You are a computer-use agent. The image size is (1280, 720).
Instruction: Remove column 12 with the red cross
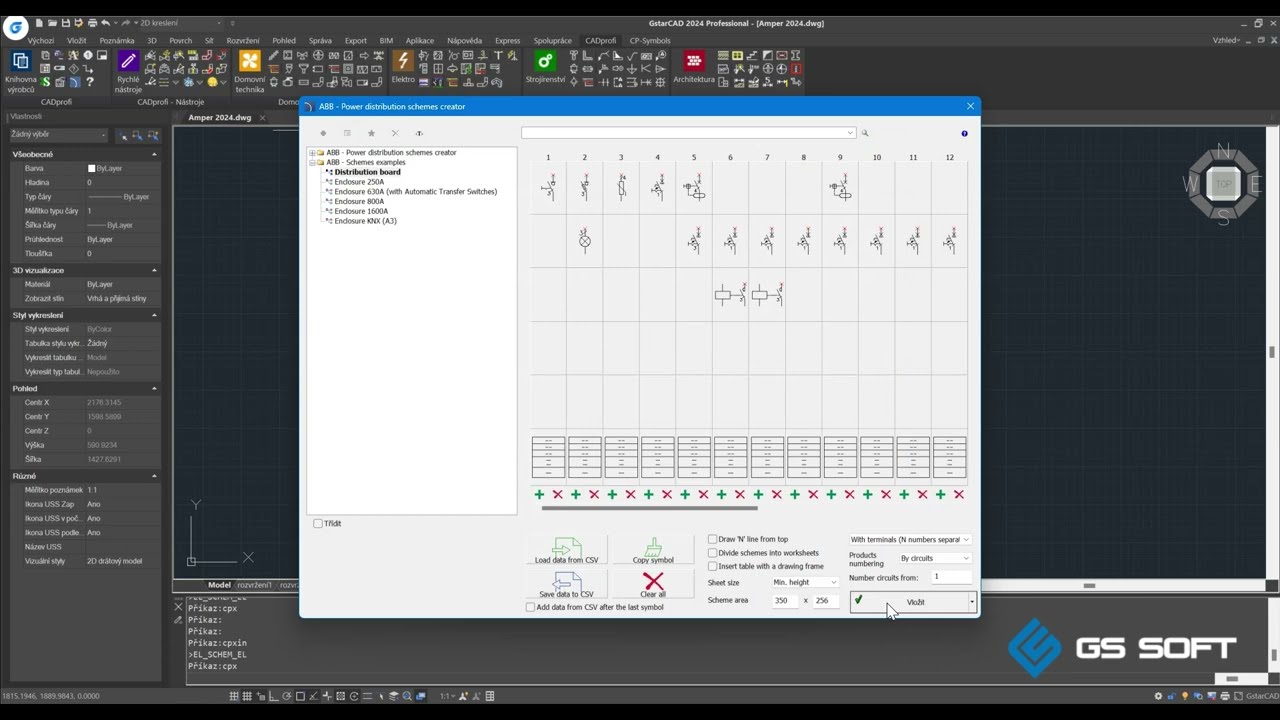click(x=959, y=494)
